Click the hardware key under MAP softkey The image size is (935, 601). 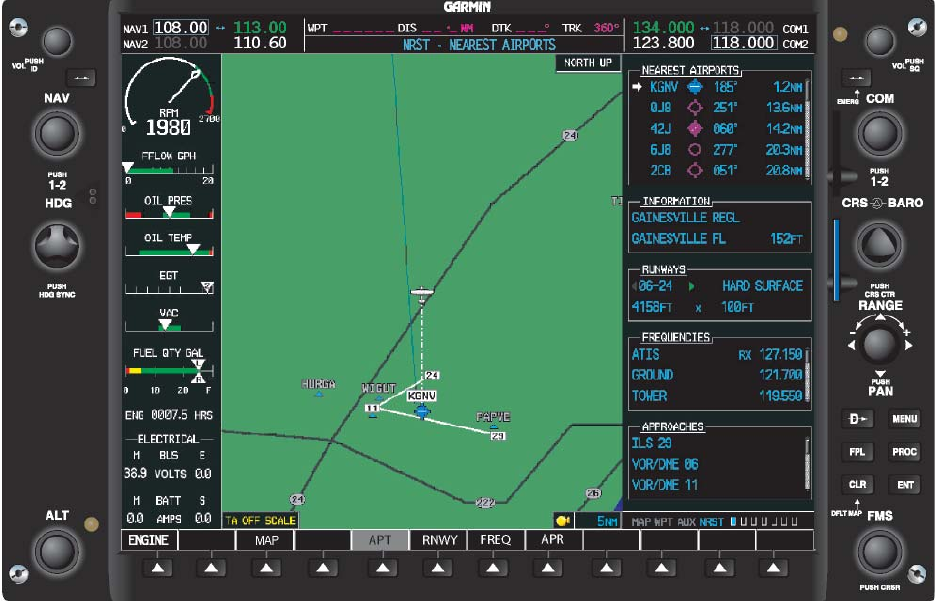267,568
